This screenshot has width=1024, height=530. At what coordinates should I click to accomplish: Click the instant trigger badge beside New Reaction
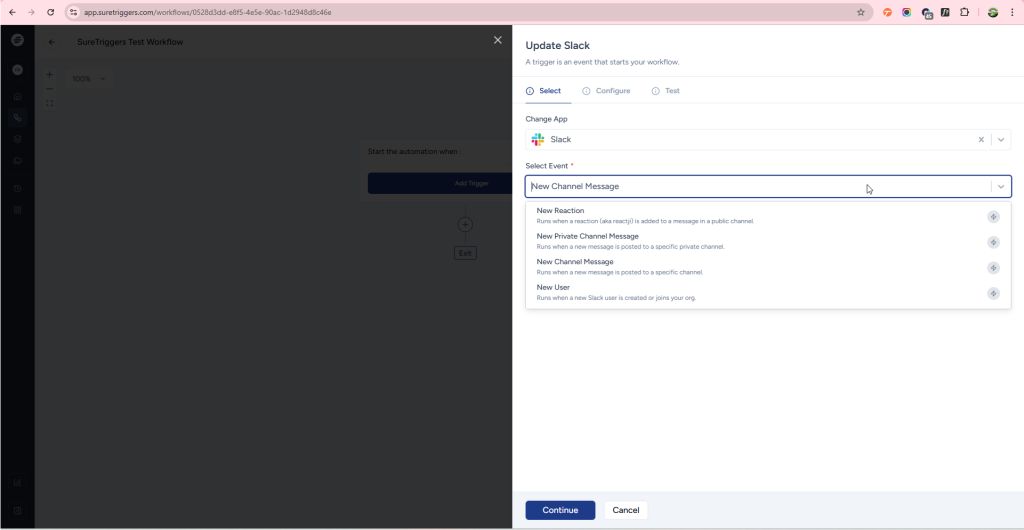pos(993,216)
